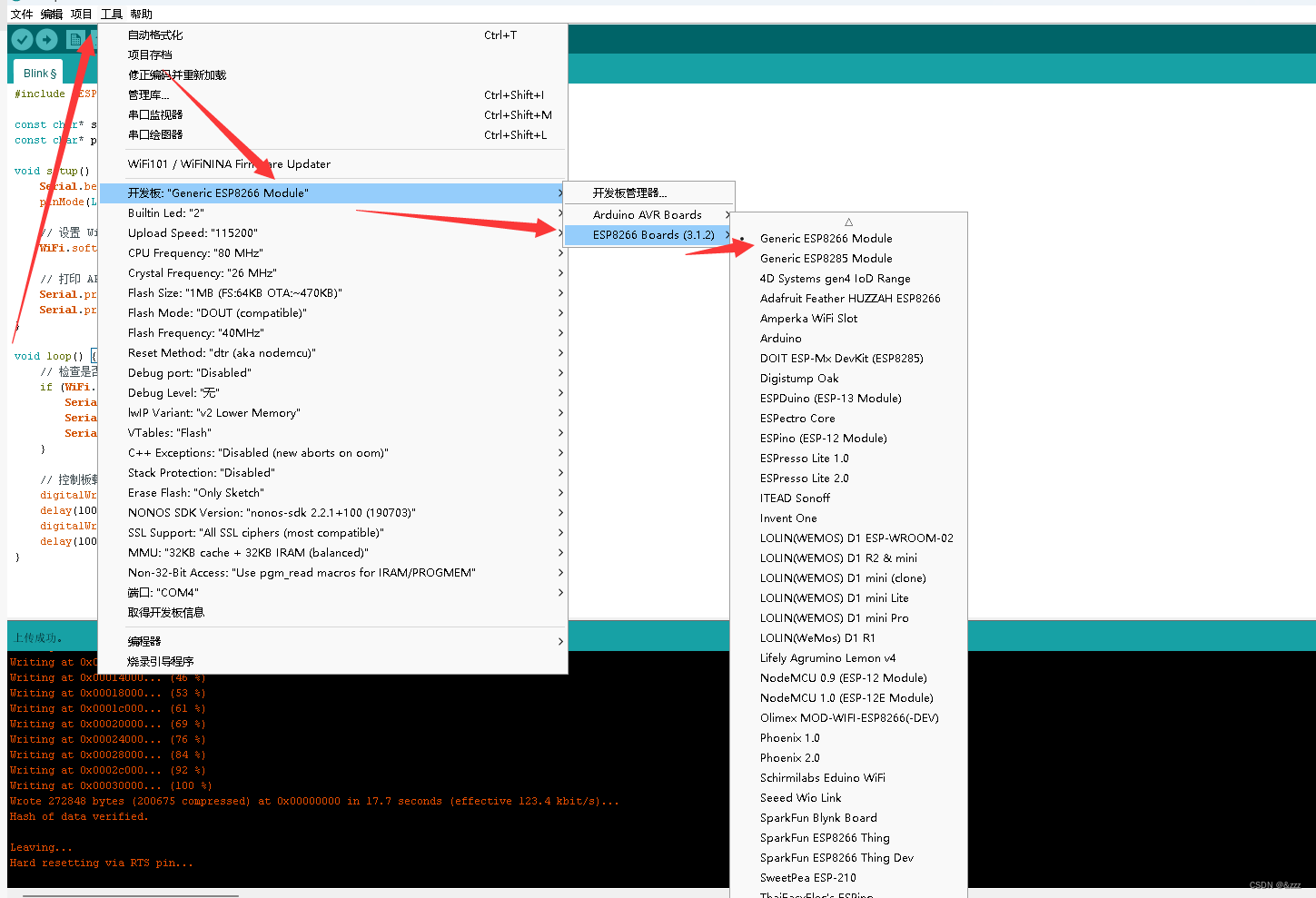The width and height of the screenshot is (1316, 898).
Task: Open 串口监视器 serial monitor
Action: pyautogui.click(x=332, y=114)
